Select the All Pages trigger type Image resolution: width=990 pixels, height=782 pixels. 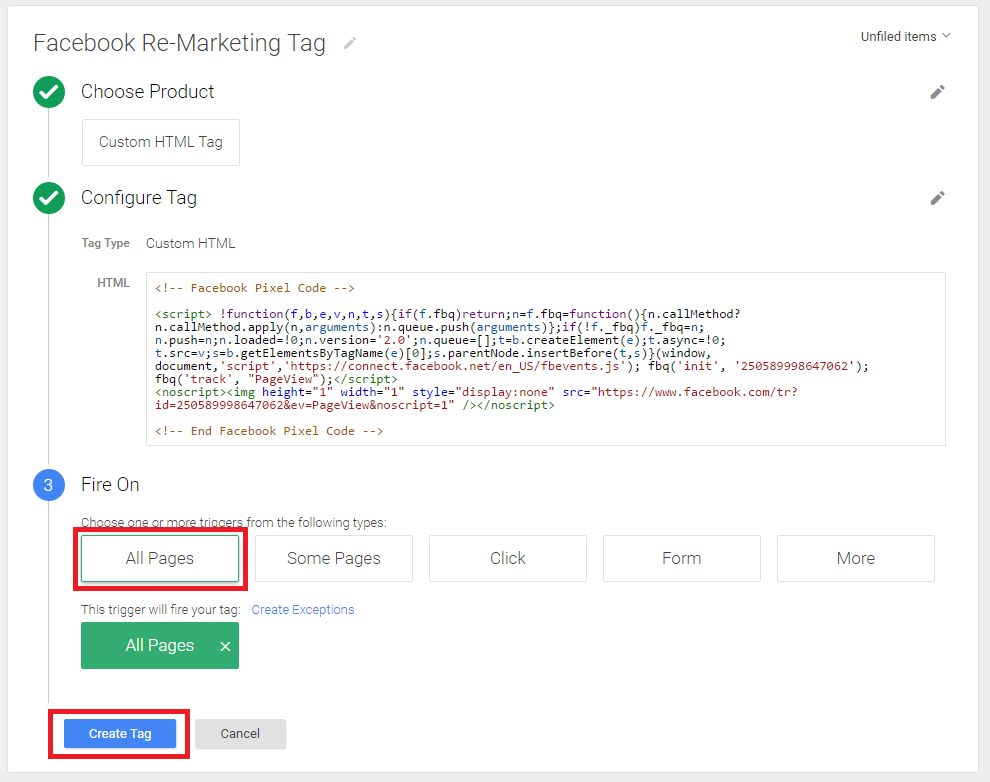coord(160,559)
